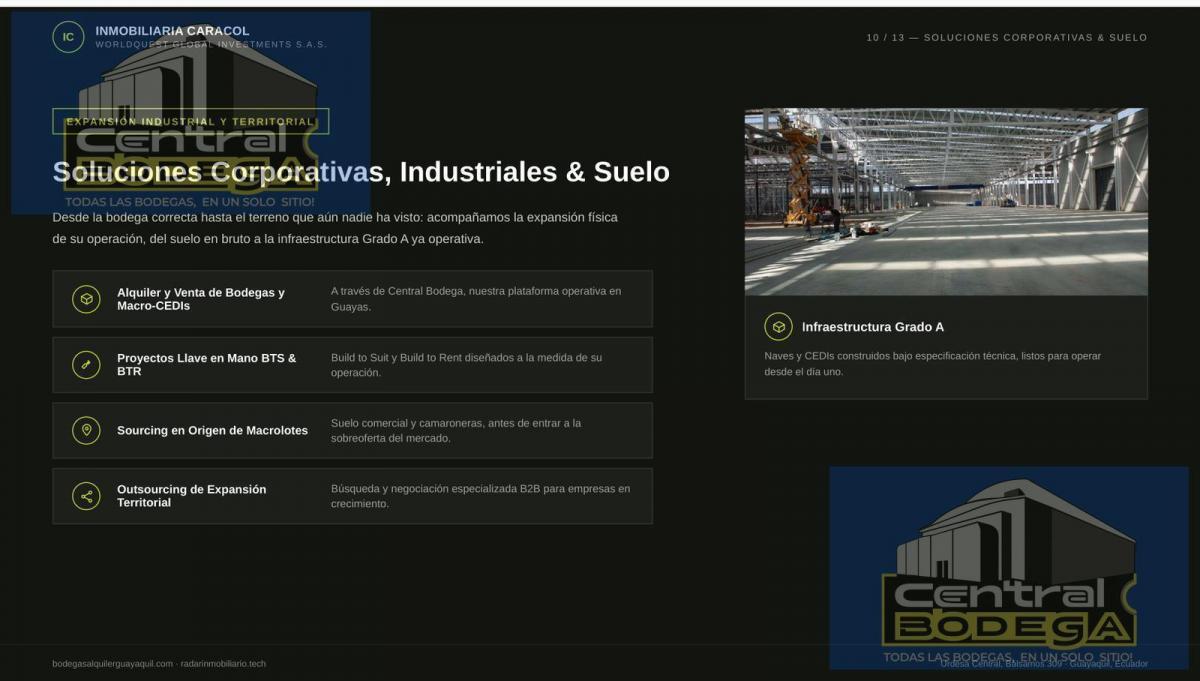Click the Soluciones Corporativas, Industriales & Suelo headline

361,172
